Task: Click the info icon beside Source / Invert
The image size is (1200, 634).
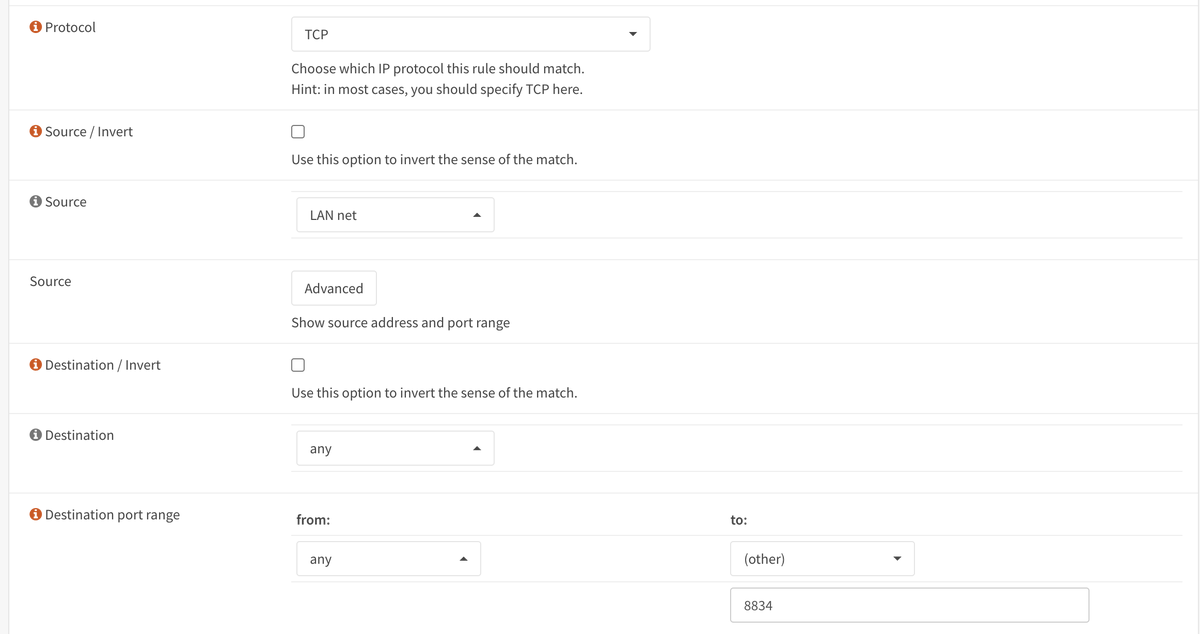Action: 36,132
